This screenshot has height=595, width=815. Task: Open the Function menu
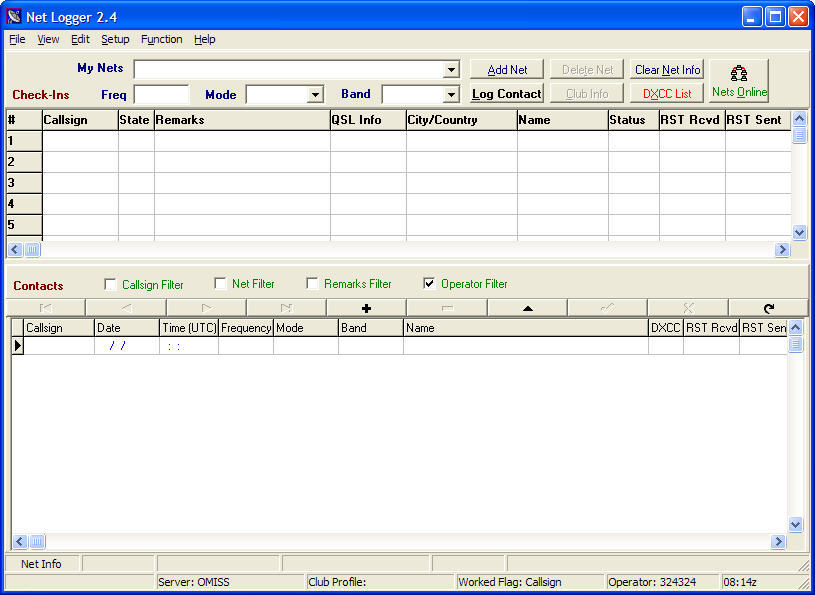162,39
